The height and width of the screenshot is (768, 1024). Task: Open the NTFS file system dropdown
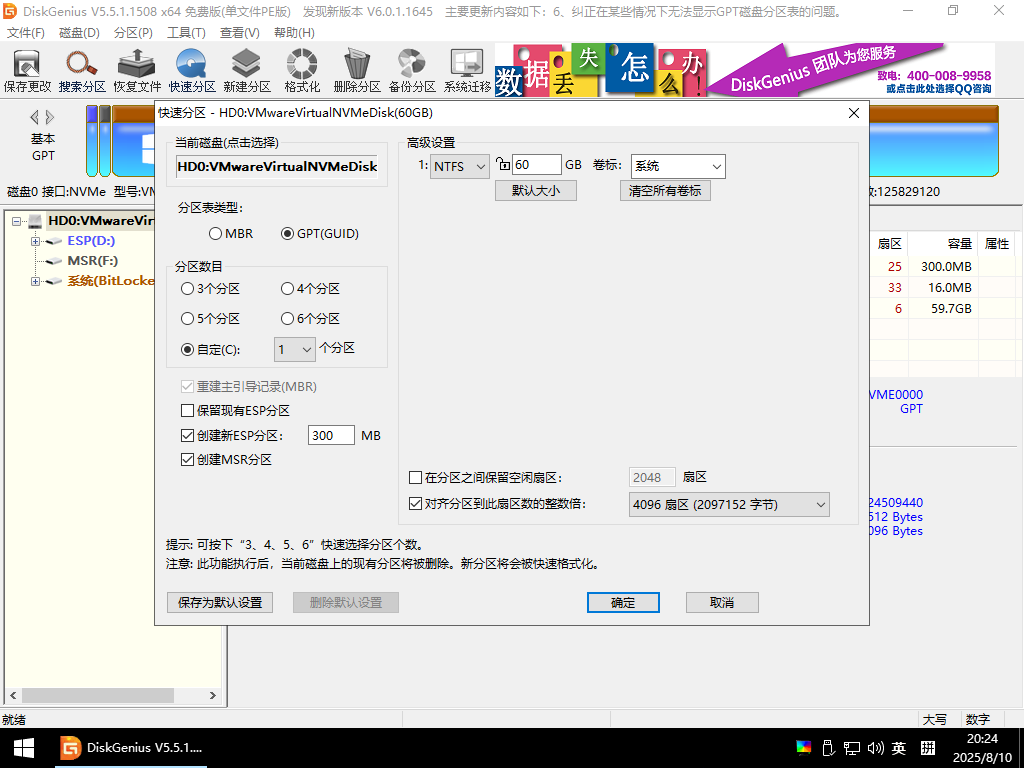click(459, 166)
